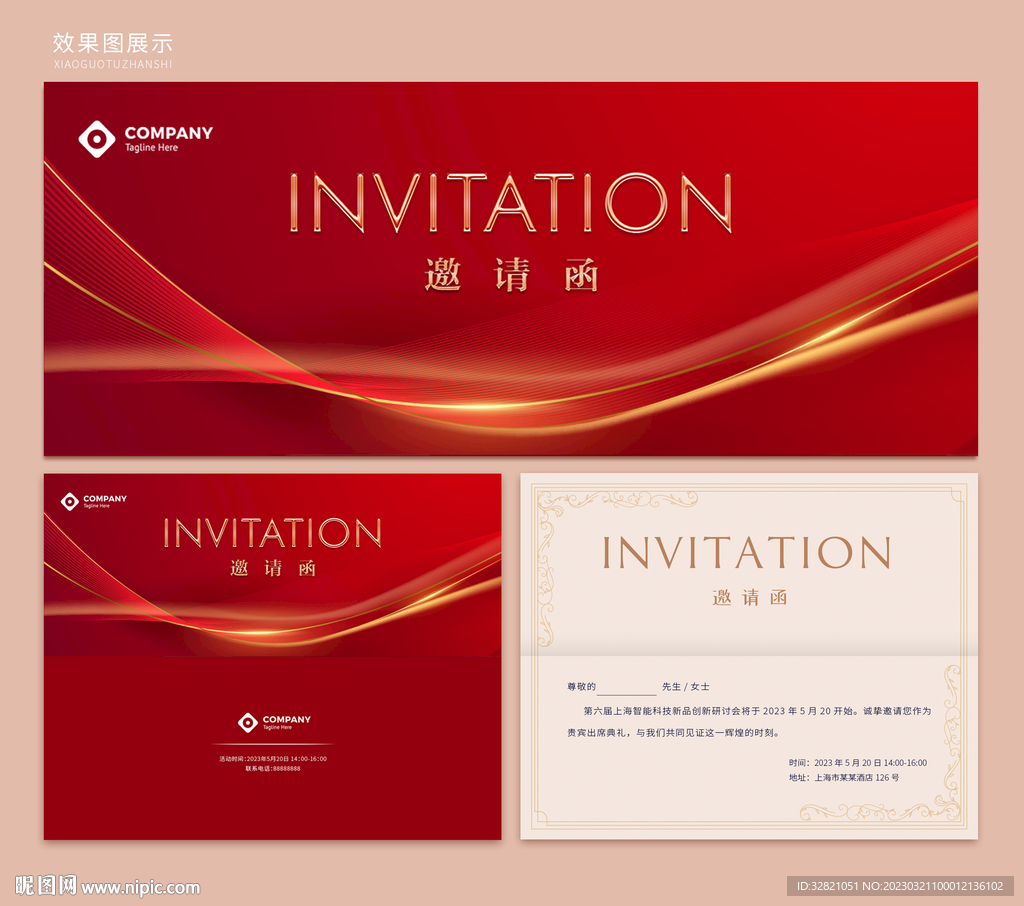Click the 活动时间 line on the red card
The image size is (1024, 906).
[x=273, y=759]
